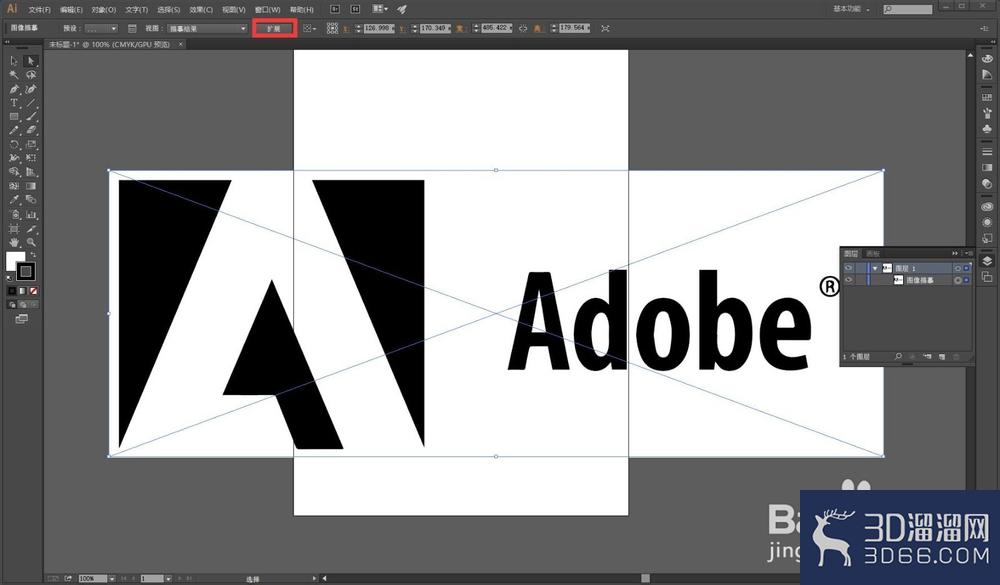Click target circle of 图层 1 row

pos(957,268)
